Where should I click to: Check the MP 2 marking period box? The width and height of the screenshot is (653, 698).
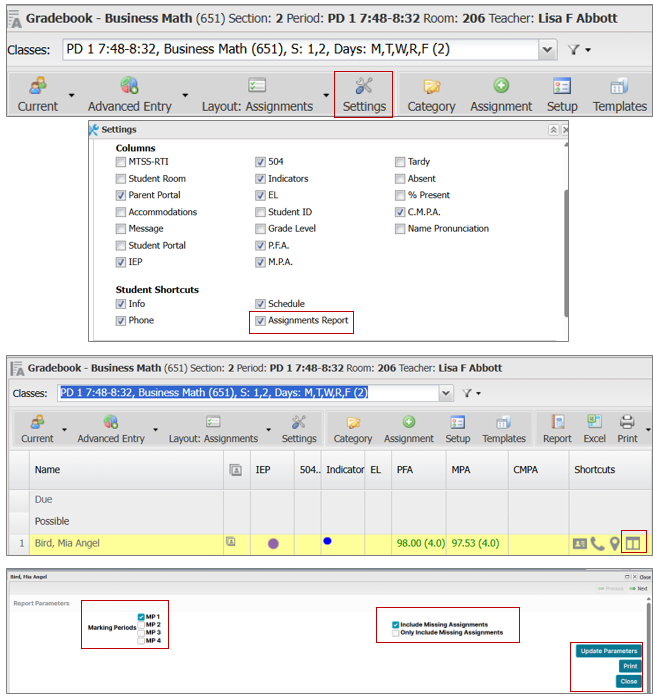click(x=140, y=624)
